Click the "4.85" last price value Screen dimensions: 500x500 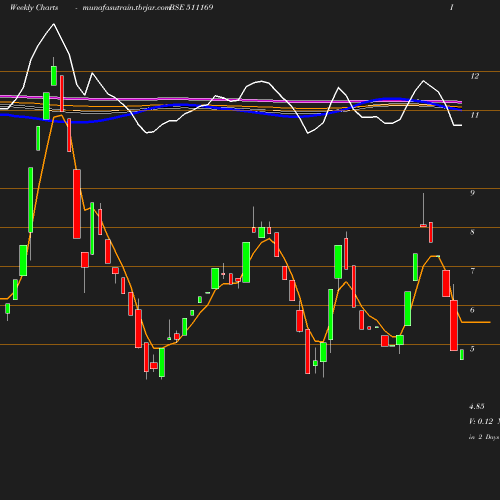[x=477, y=406]
